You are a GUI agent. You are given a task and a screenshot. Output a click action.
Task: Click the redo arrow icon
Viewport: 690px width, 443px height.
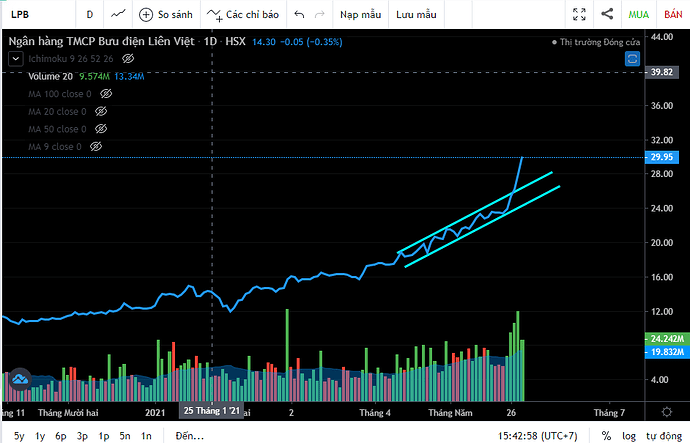point(320,15)
